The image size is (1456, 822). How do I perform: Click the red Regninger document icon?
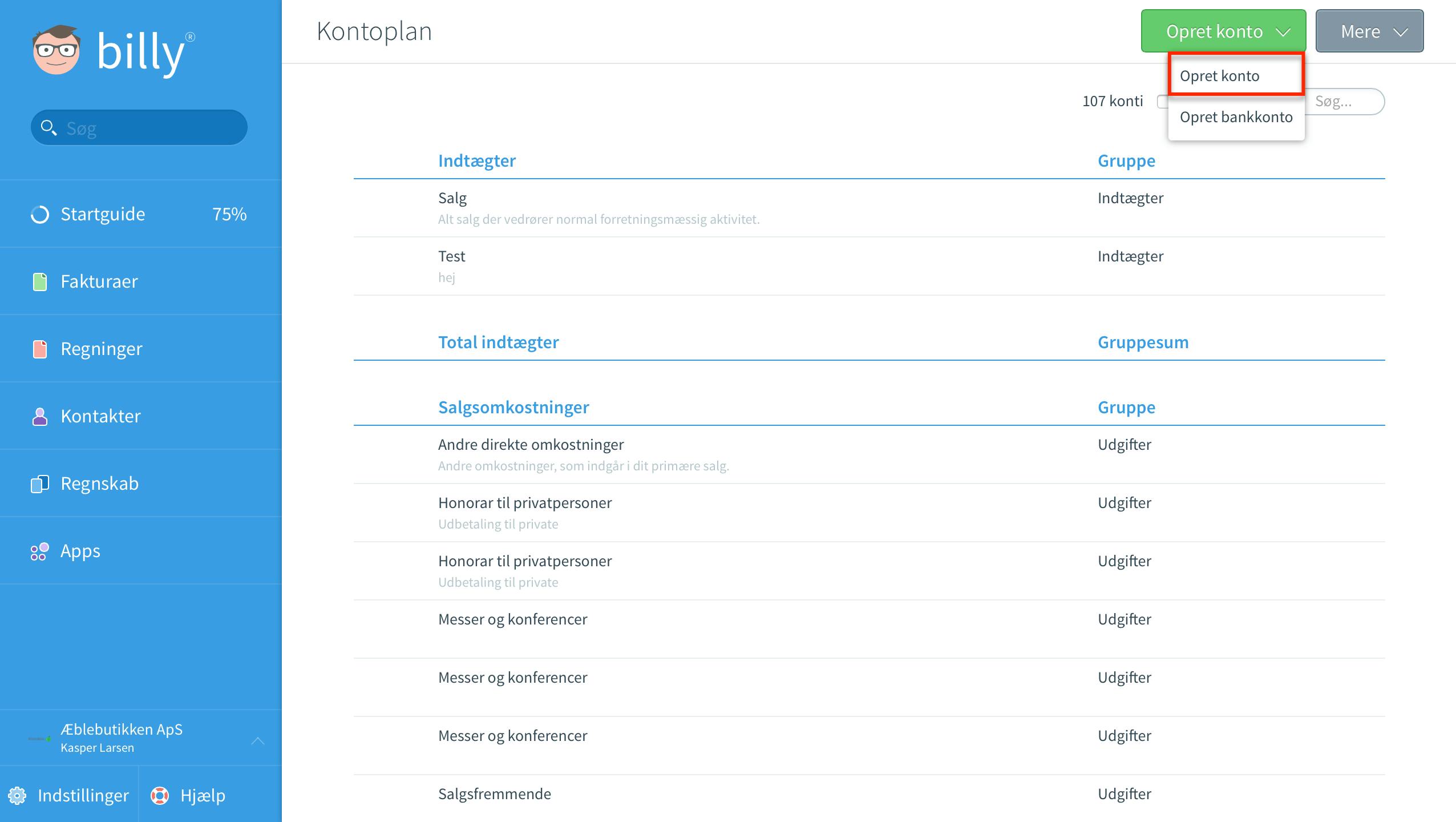coord(40,349)
